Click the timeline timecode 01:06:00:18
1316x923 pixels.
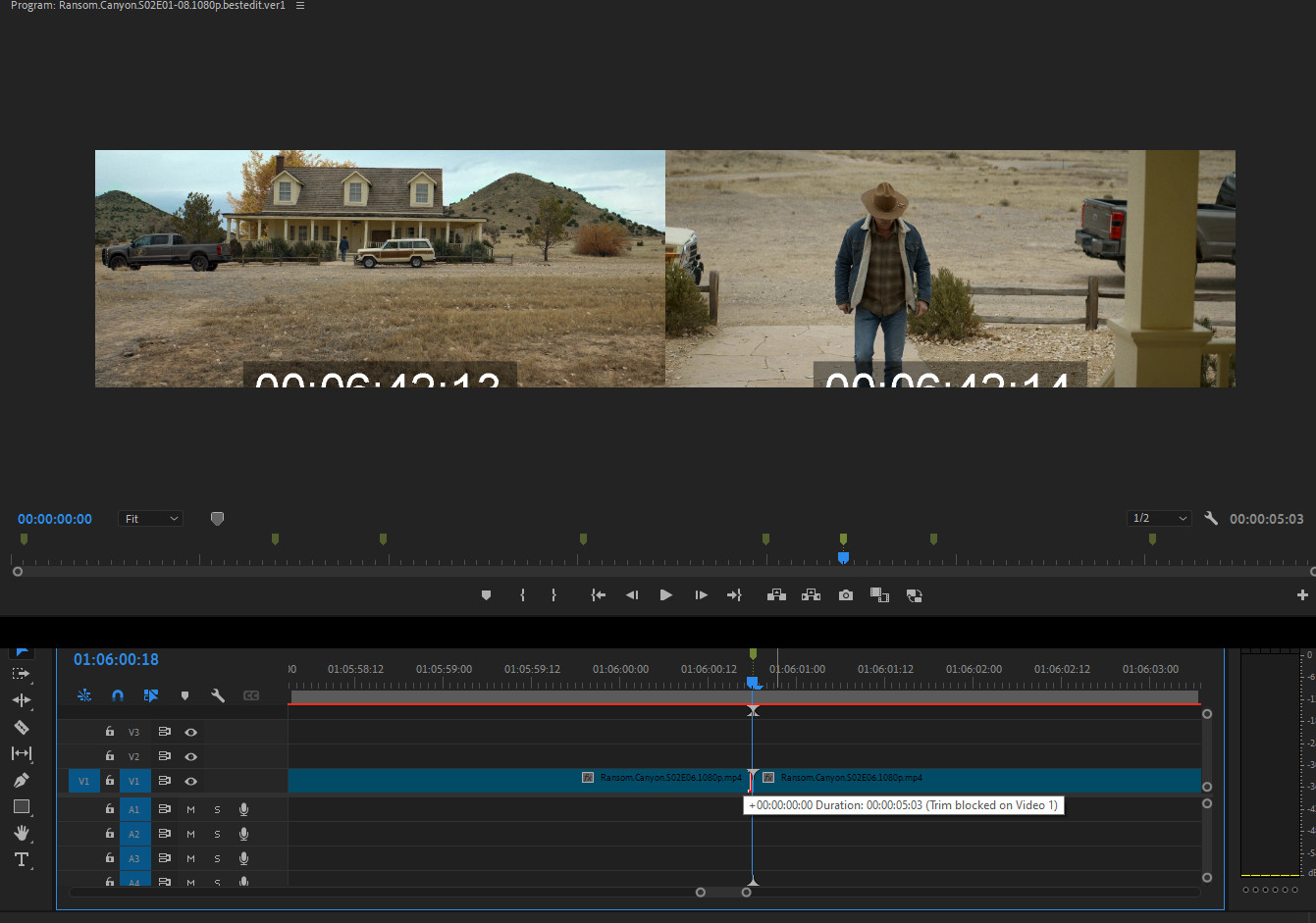116,659
